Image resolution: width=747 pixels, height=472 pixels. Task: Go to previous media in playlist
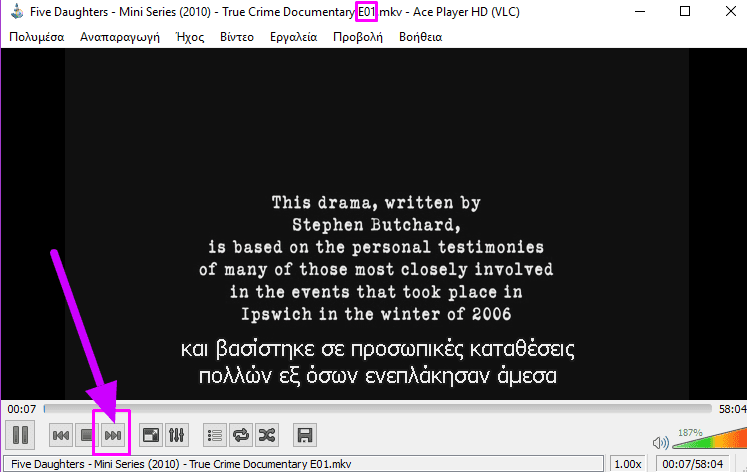[x=61, y=435]
